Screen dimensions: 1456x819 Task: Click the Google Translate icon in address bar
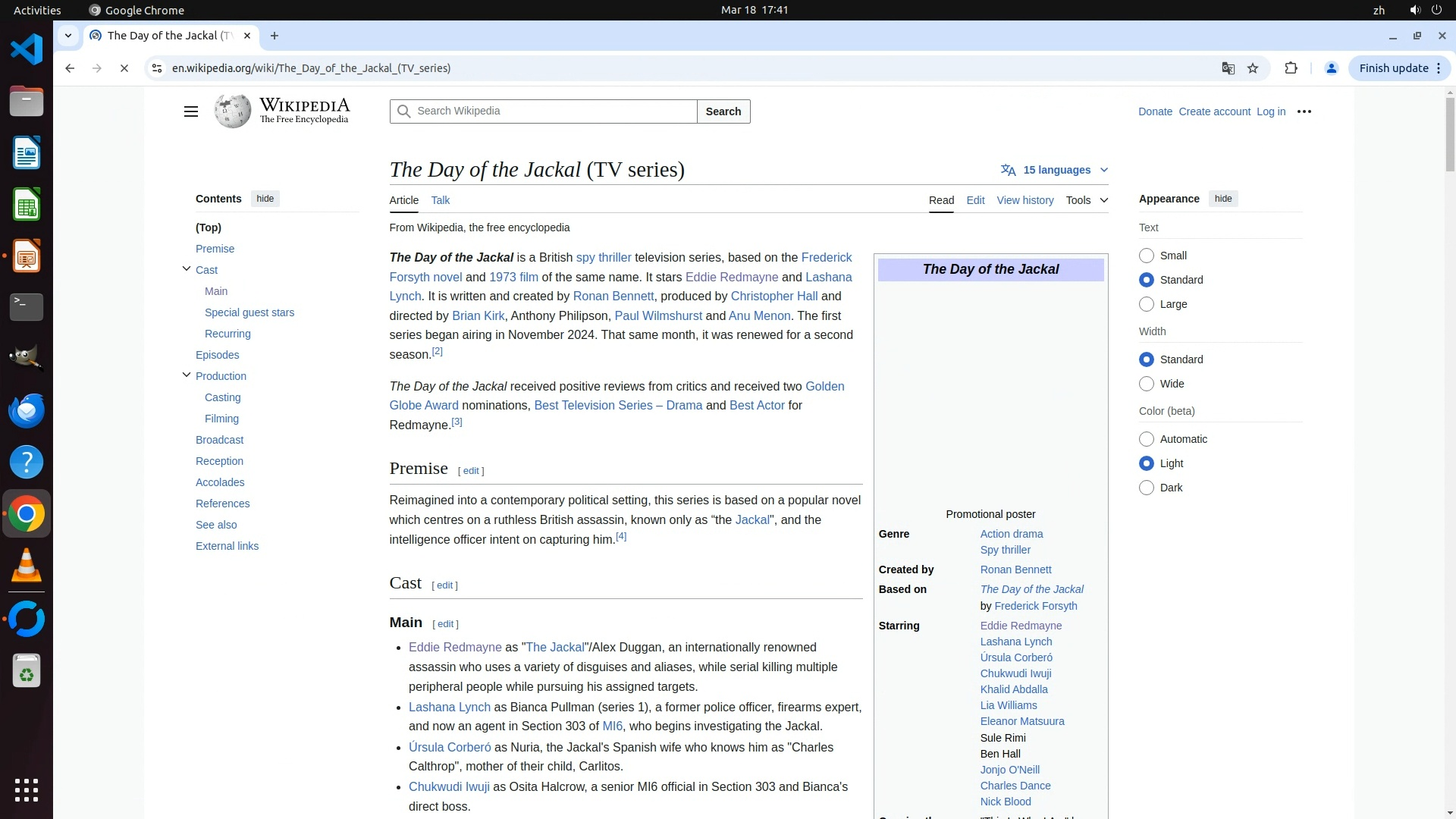pyautogui.click(x=1228, y=68)
